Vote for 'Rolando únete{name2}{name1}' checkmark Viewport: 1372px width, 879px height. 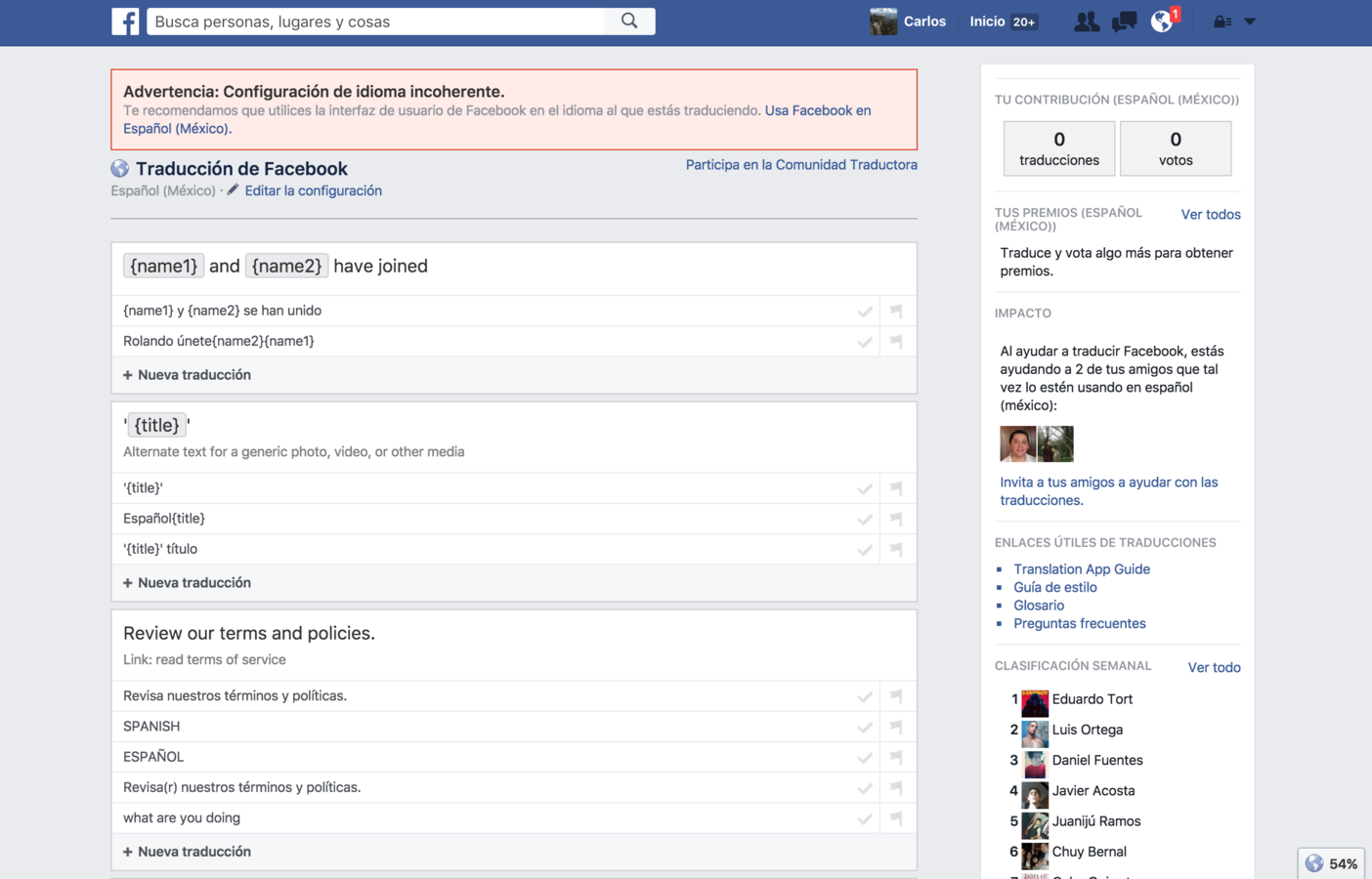pyautogui.click(x=865, y=342)
